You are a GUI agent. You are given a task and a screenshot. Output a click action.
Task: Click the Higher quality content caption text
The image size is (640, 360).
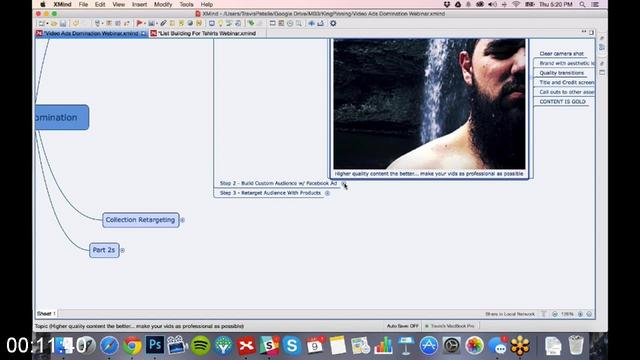(429, 174)
